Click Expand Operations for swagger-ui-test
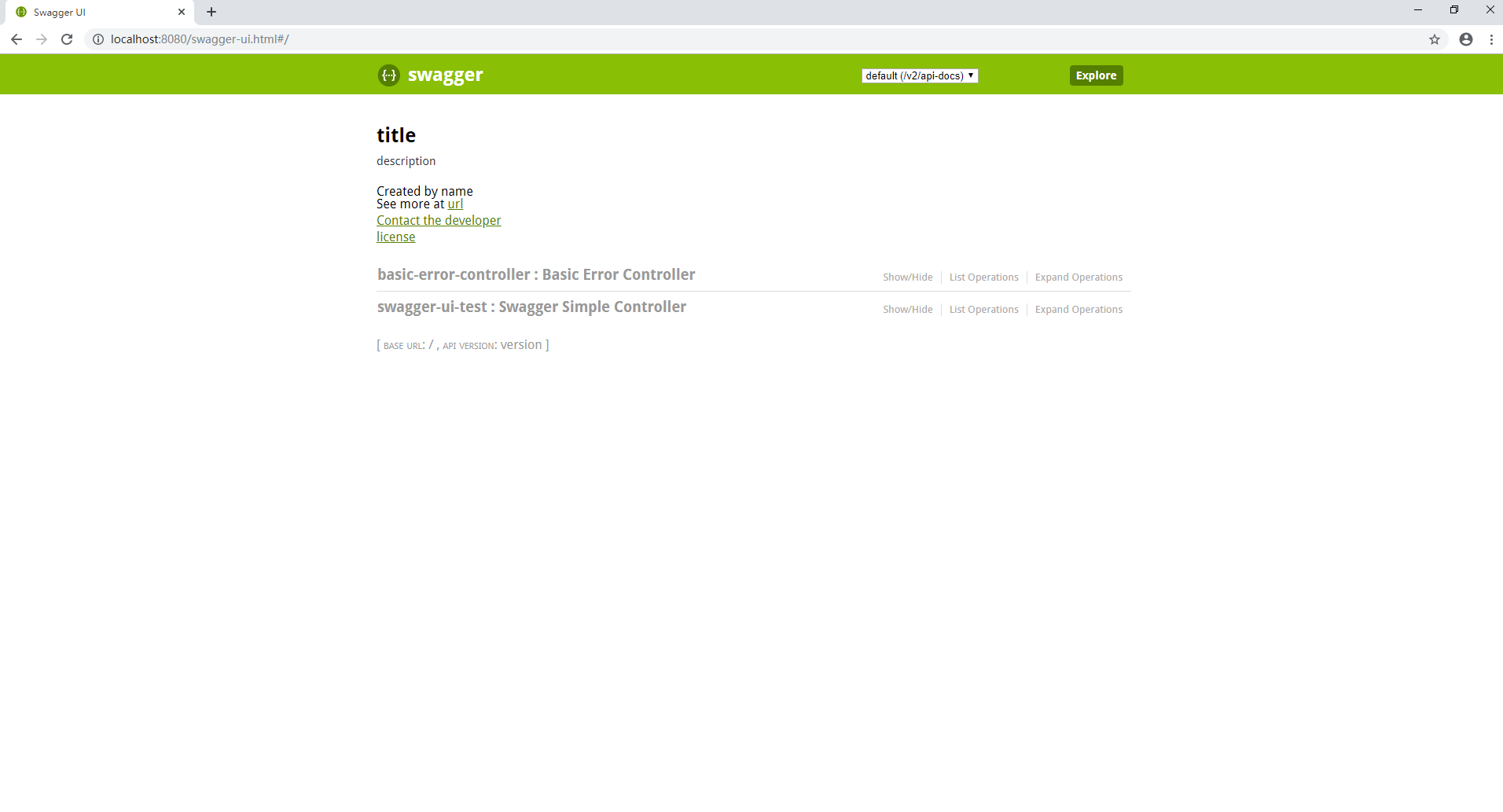This screenshot has height=812, width=1503. pos(1079,310)
